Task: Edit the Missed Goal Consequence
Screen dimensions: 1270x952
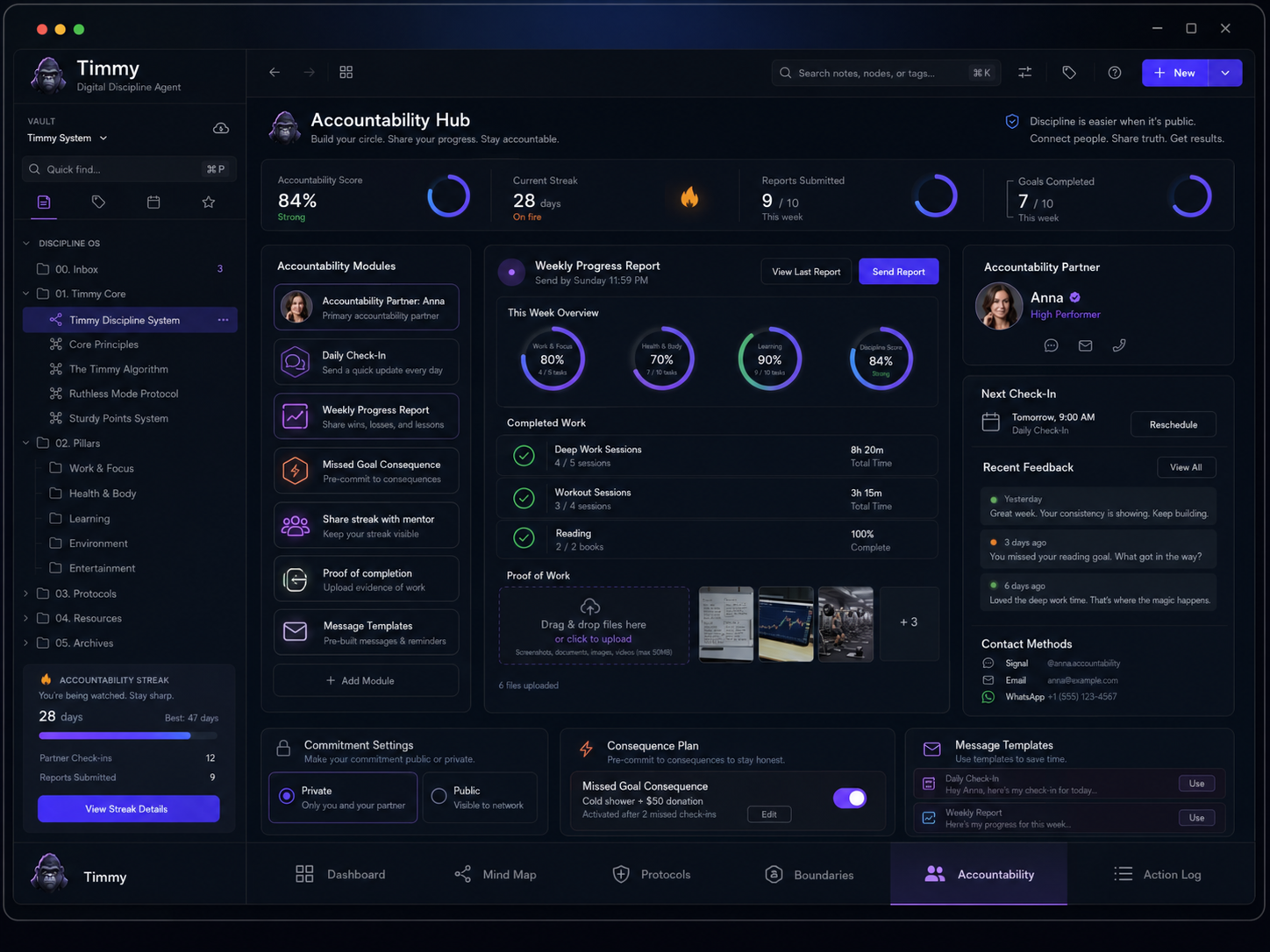Action: click(x=769, y=814)
